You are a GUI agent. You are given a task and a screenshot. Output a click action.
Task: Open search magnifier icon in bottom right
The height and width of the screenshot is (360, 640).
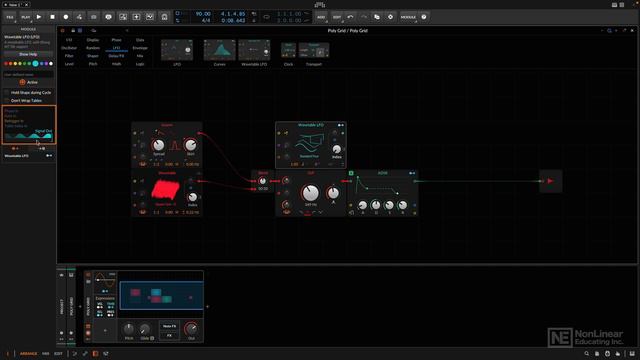coord(587,353)
